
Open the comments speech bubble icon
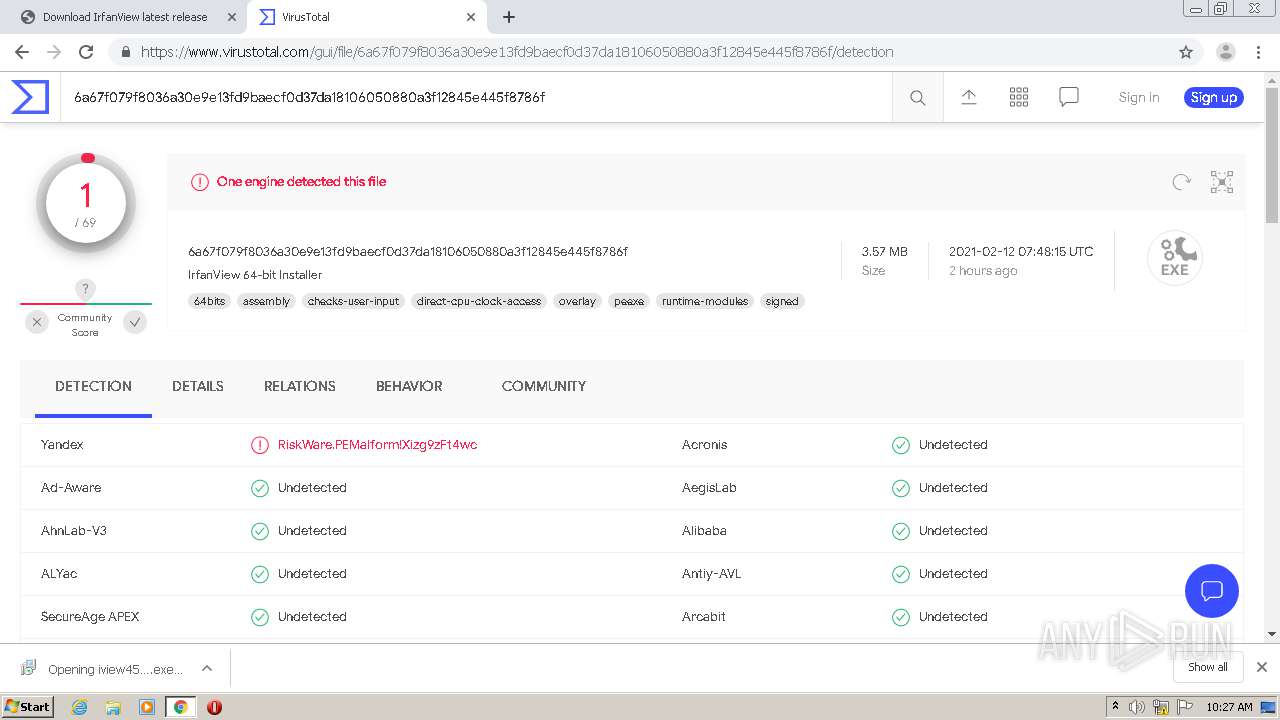click(1069, 97)
